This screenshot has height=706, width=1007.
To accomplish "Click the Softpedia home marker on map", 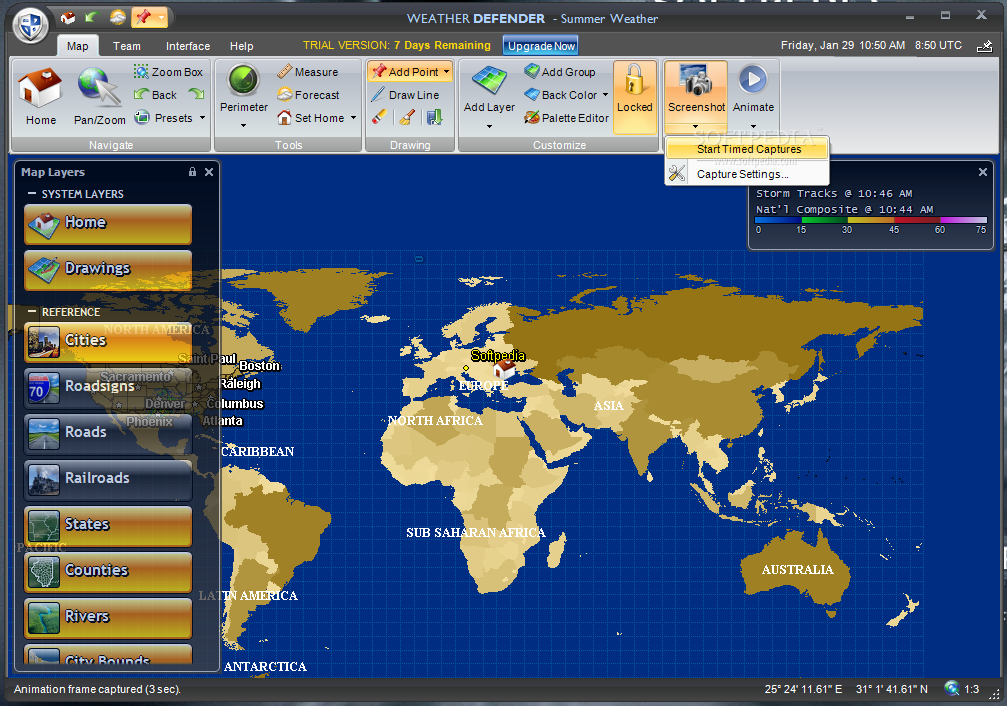I will (504, 369).
